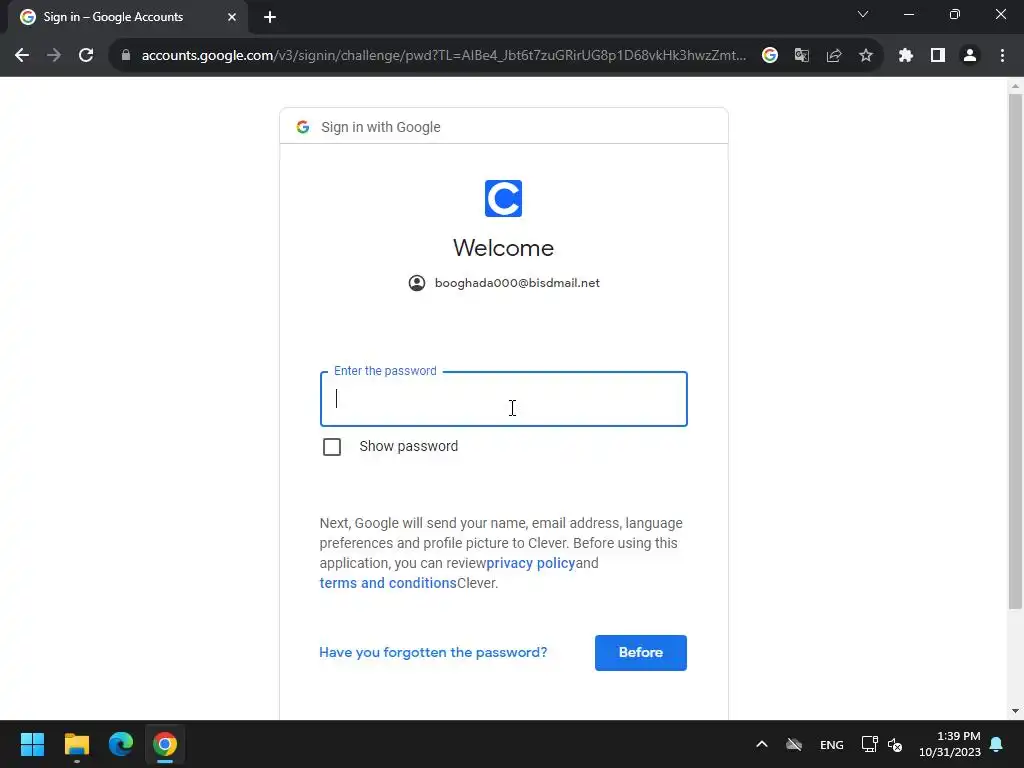Launch Microsoft Edge from the taskbar
1024x768 pixels.
(121, 744)
